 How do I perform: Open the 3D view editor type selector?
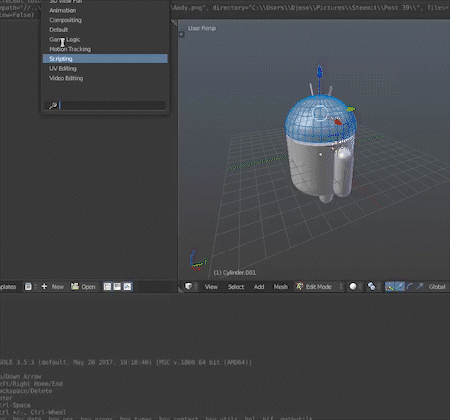pyautogui.click(x=191, y=287)
